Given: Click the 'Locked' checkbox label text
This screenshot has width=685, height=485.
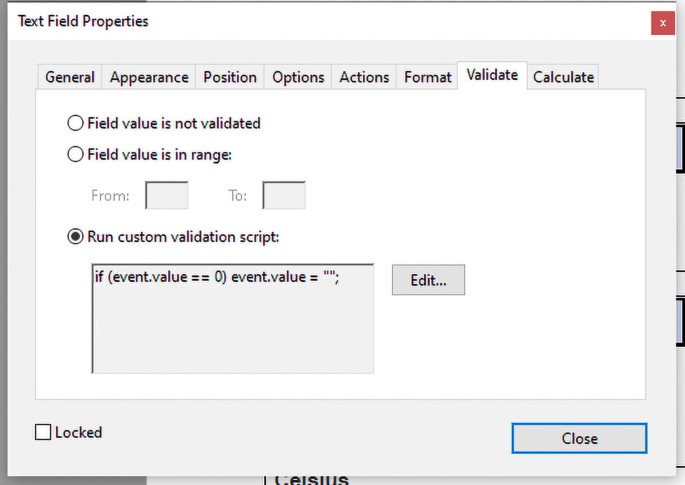Looking at the screenshot, I should point(79,433).
